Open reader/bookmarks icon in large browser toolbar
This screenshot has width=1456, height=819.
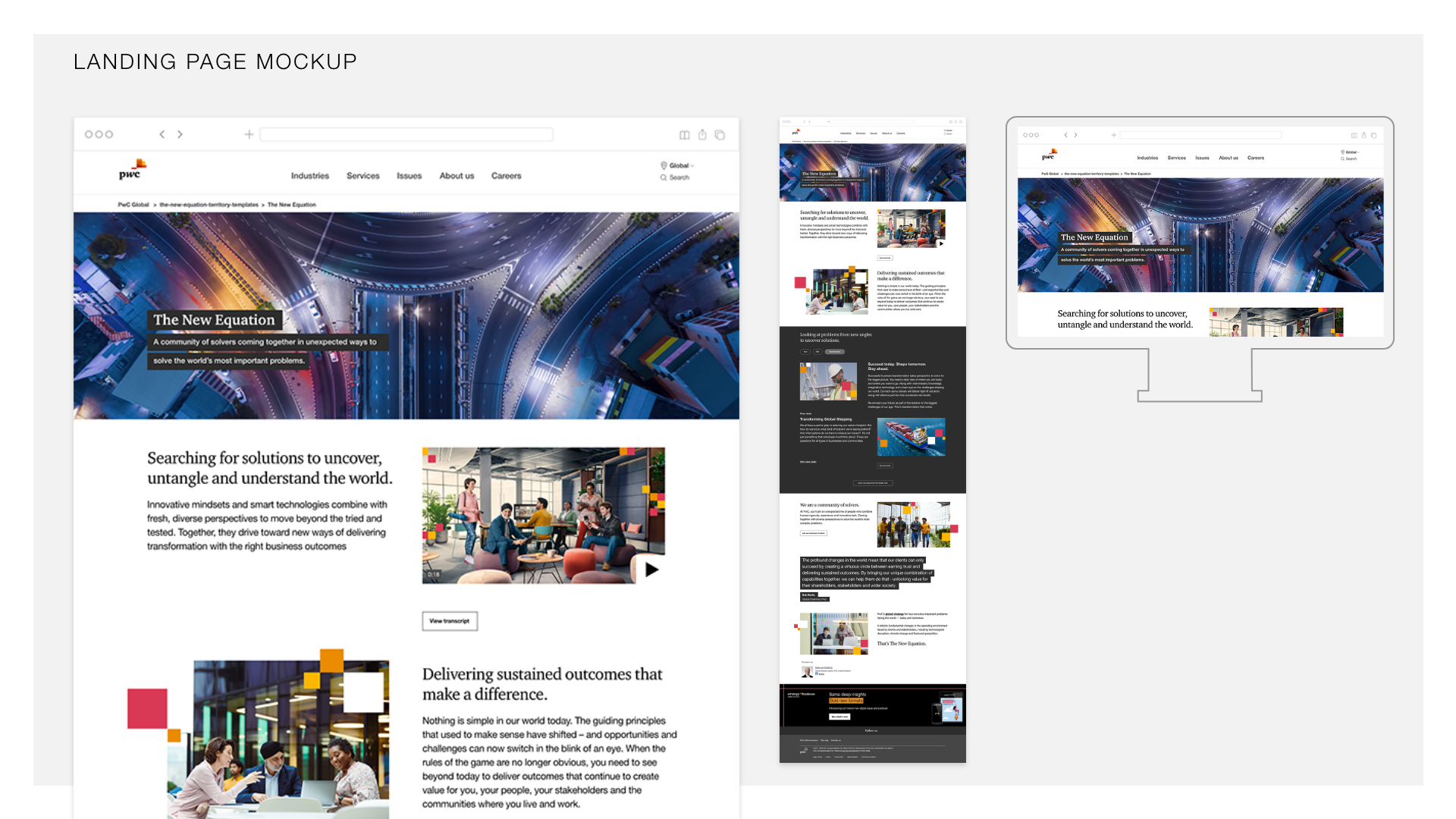pos(685,135)
